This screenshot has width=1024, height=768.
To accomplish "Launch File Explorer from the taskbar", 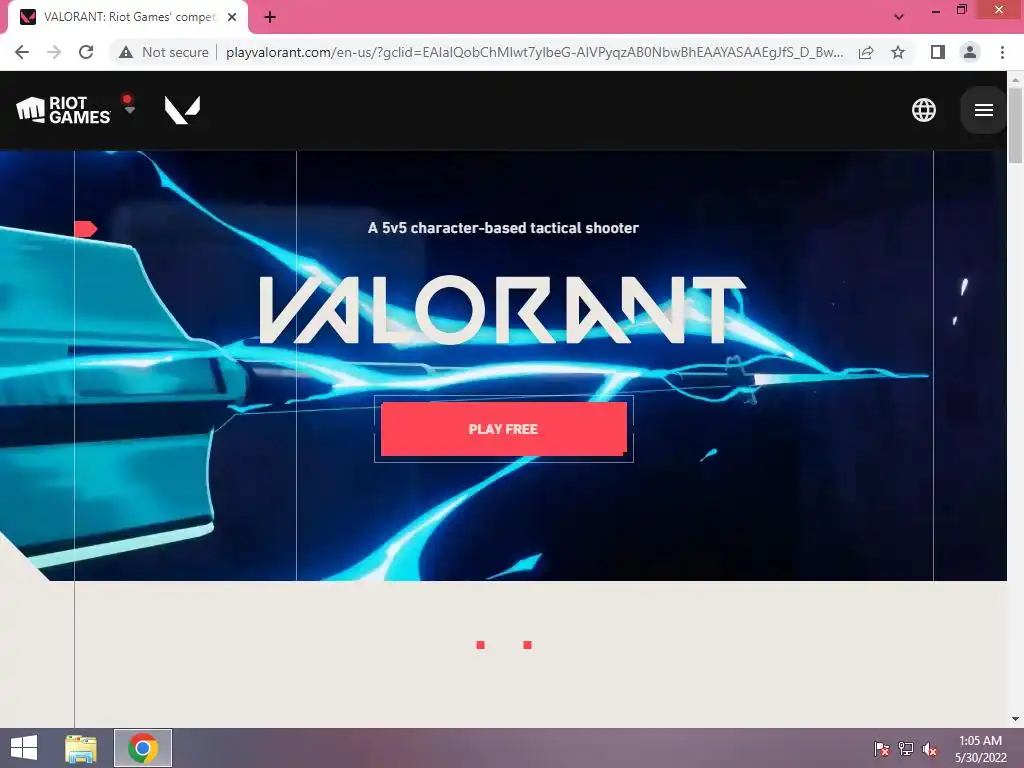I will [81, 748].
